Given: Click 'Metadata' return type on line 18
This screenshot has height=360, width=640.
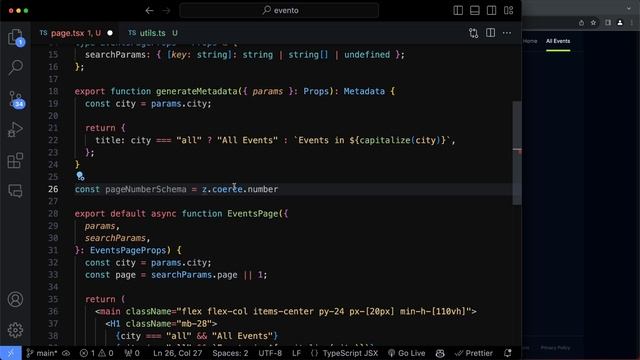Looking at the screenshot, I should pos(364,91).
